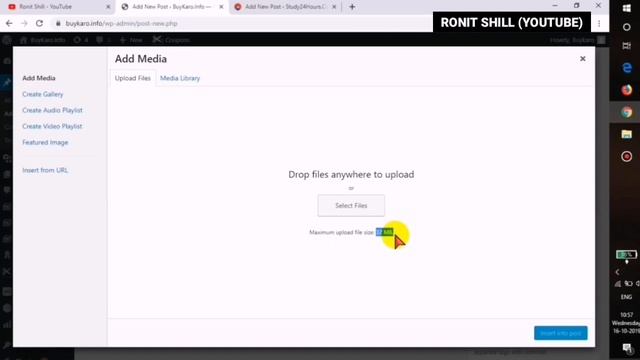Click the Select Files button
640x360 pixels.
tap(351, 205)
